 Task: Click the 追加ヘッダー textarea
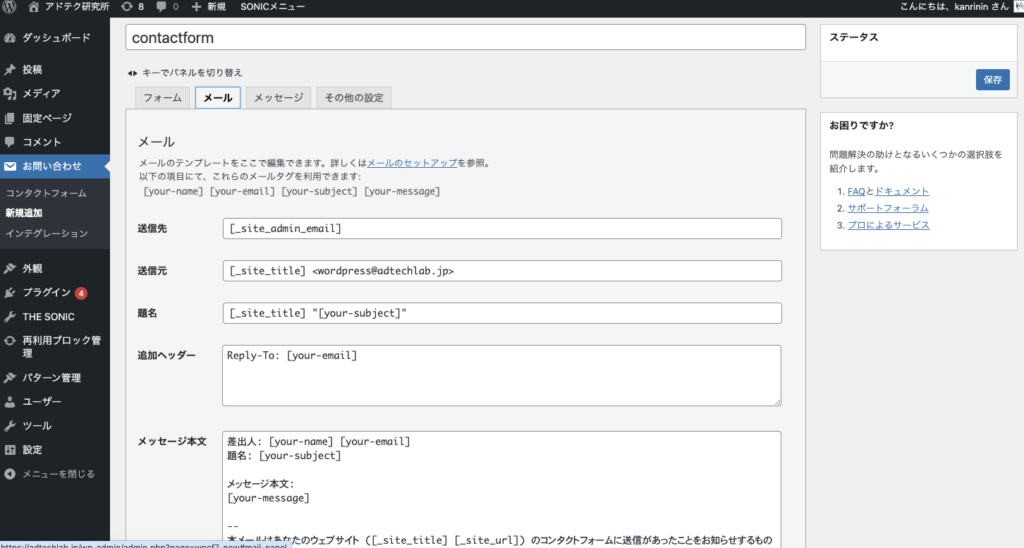click(501, 375)
